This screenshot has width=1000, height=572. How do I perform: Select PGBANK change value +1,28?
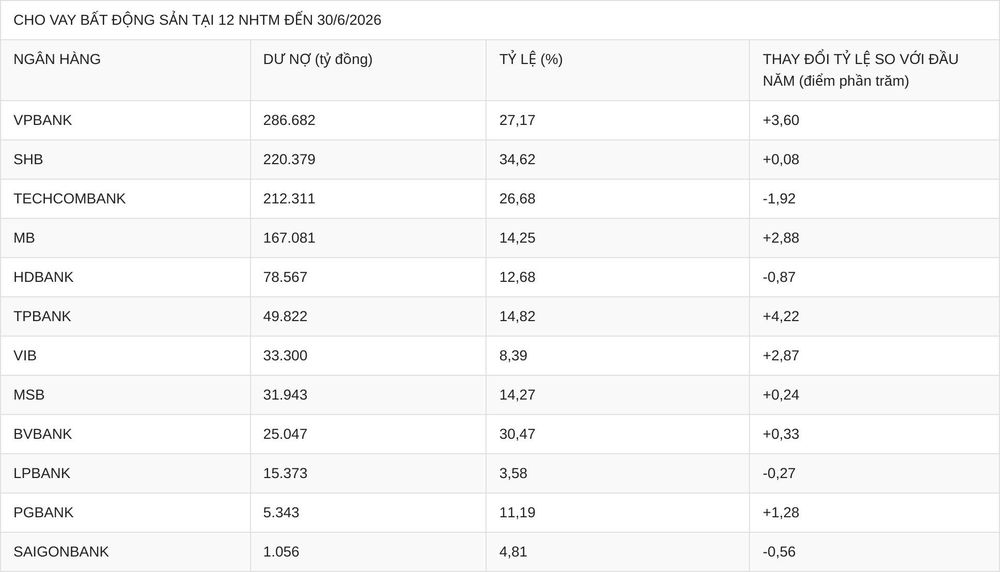[781, 512]
